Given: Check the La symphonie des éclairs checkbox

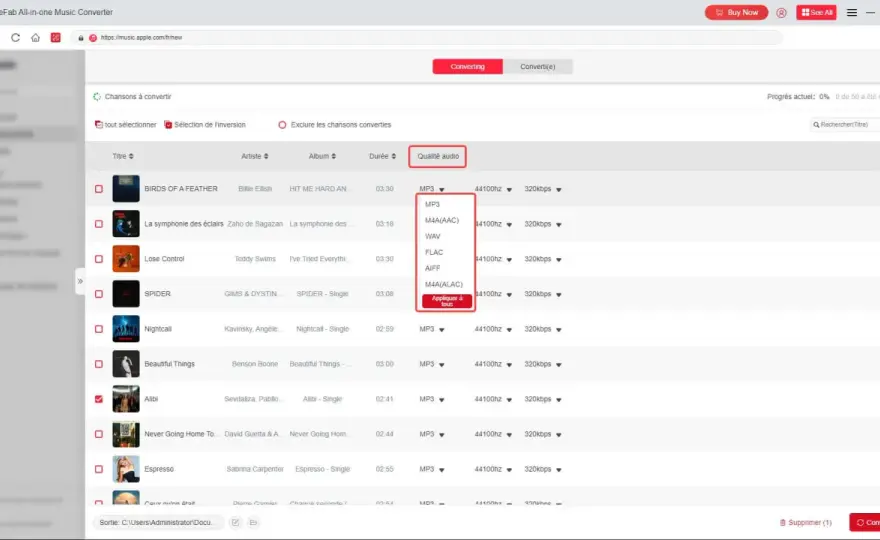Looking at the screenshot, I should click(x=99, y=224).
